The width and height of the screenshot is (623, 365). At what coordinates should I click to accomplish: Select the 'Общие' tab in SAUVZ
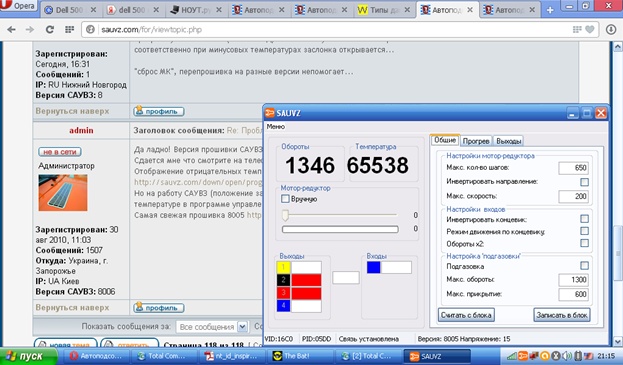[x=445, y=140]
